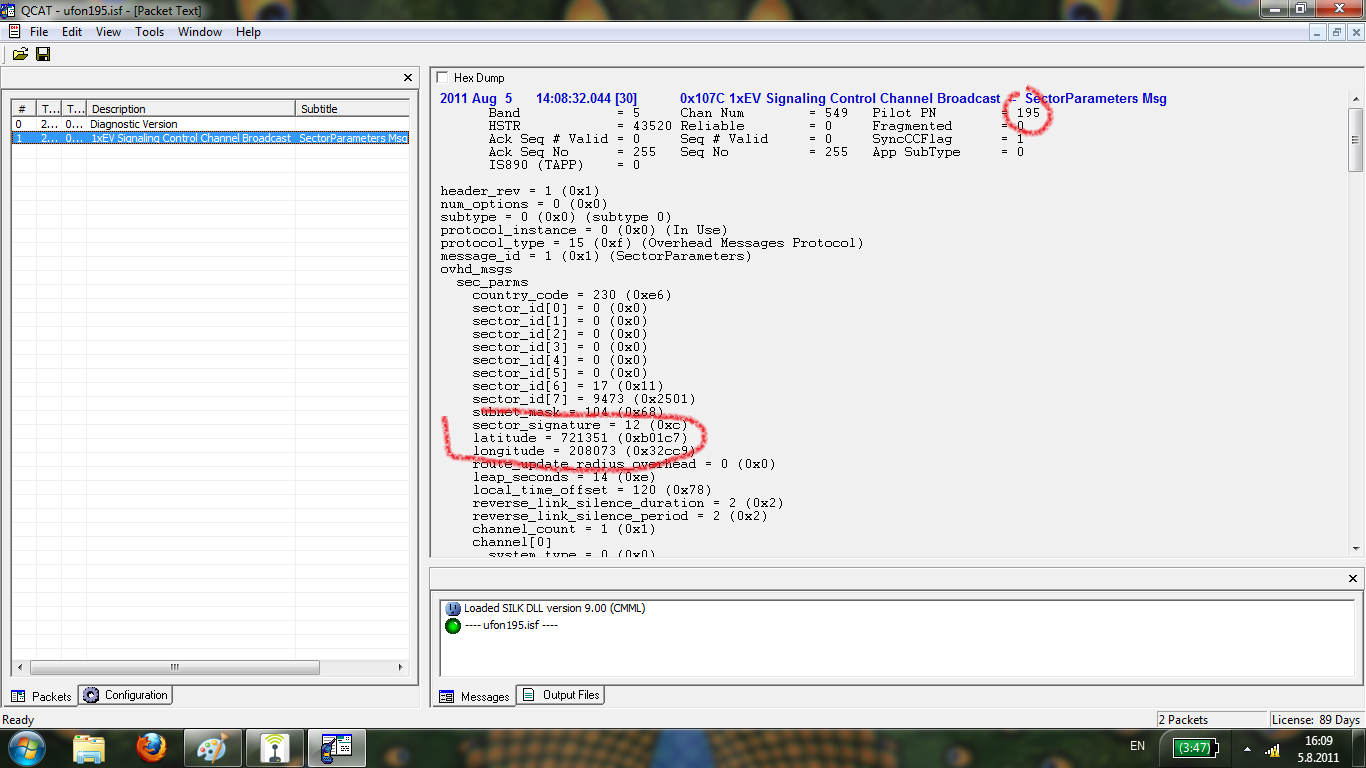Click the longitude = 208073 line
Viewport: 1366px width, 768px height.
[584, 451]
